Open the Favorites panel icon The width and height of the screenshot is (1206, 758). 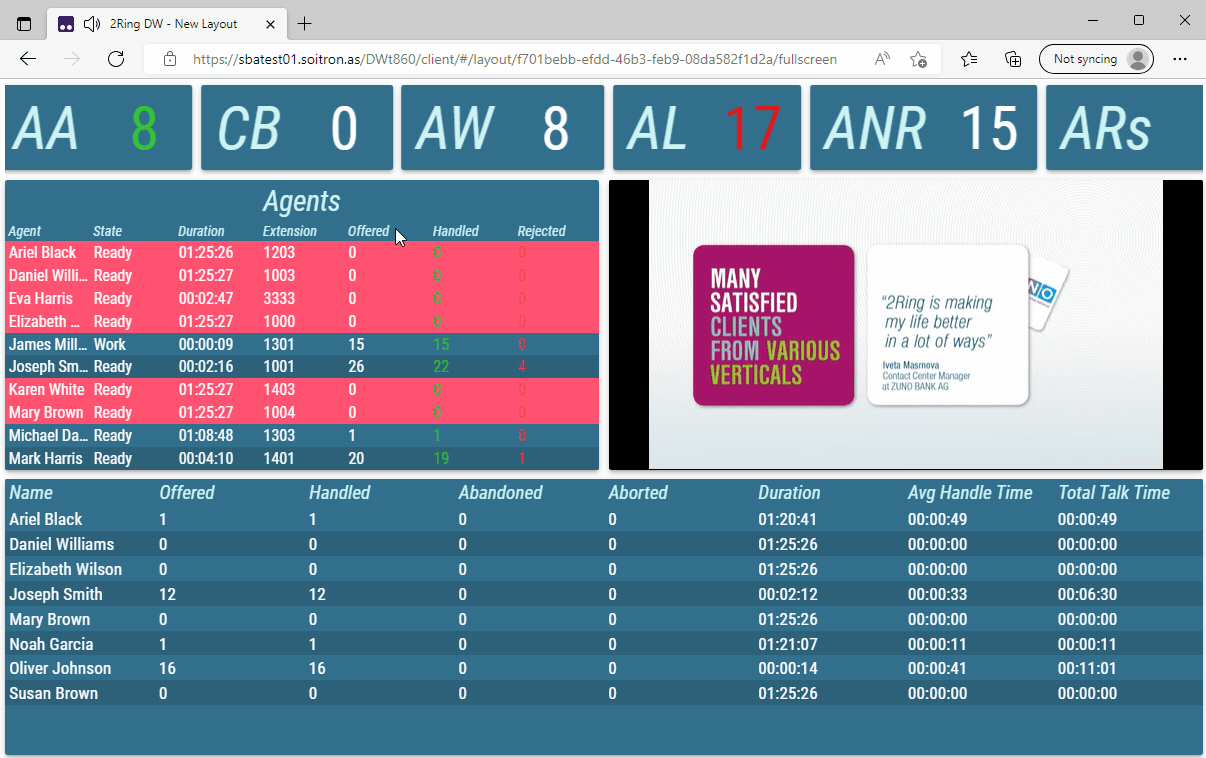point(968,59)
